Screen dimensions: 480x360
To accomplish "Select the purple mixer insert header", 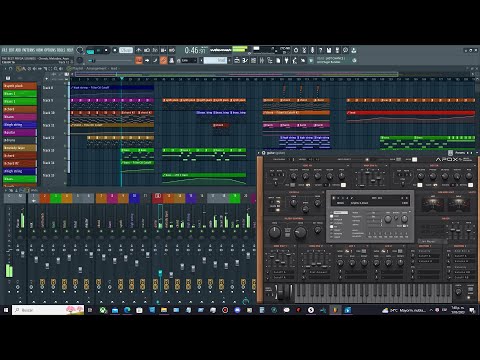I will [x=191, y=198].
